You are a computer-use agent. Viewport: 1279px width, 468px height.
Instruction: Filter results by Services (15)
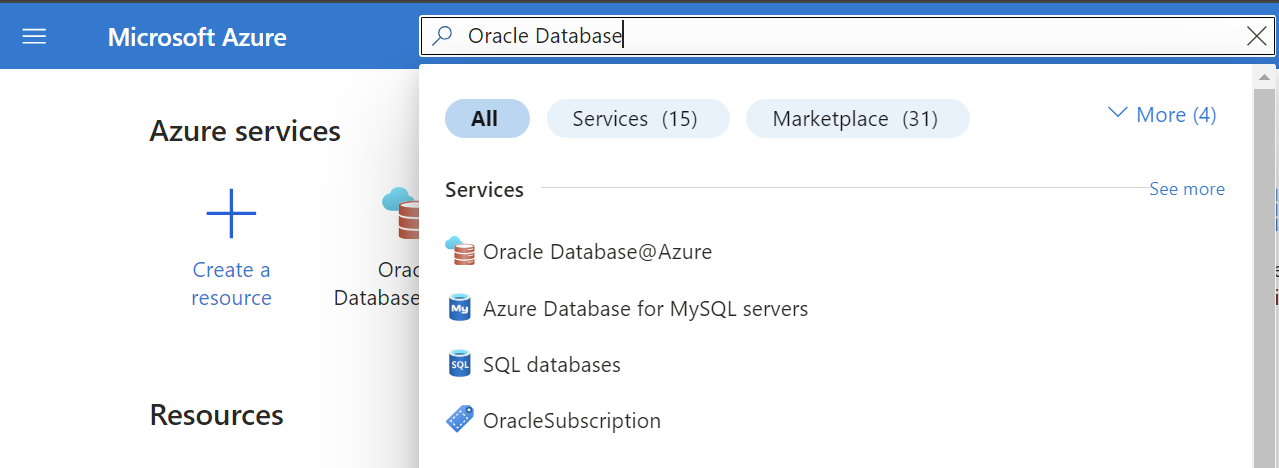(637, 119)
